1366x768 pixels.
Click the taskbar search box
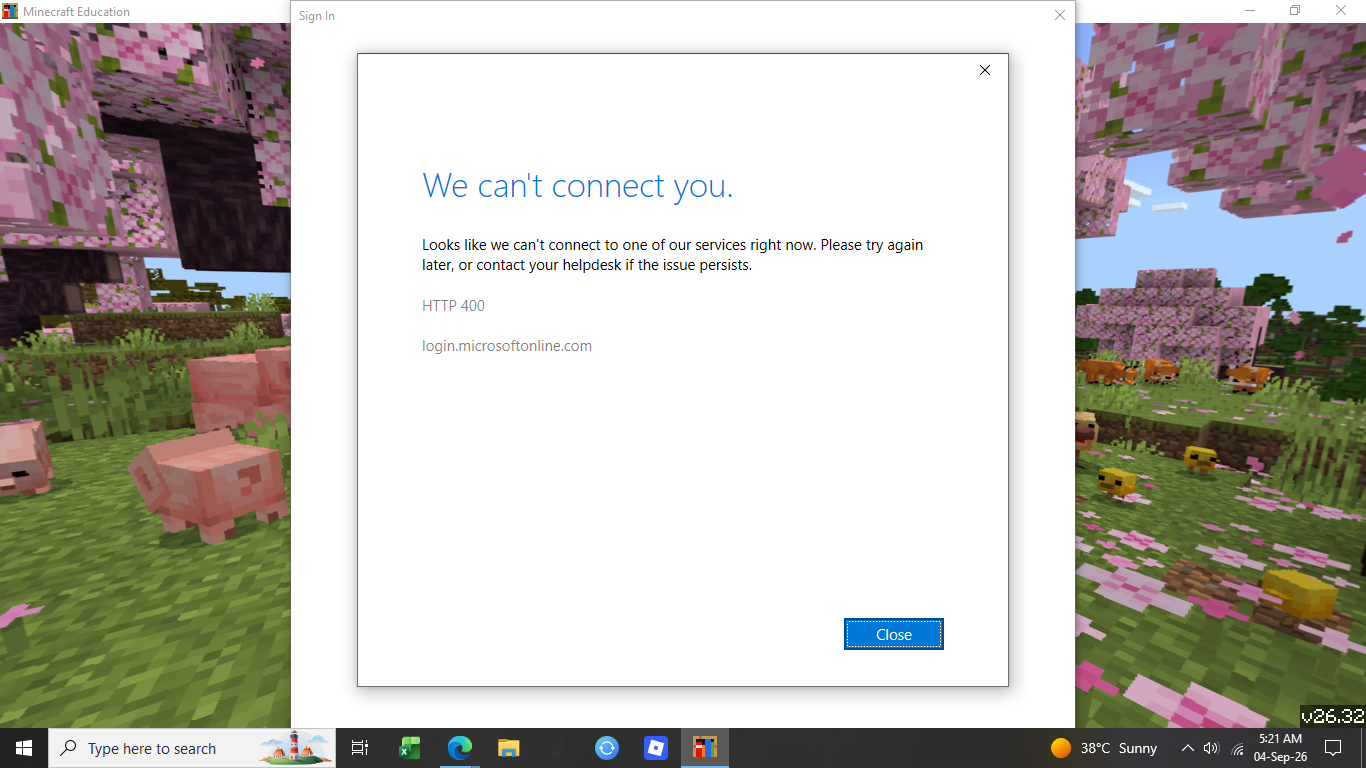click(x=192, y=748)
